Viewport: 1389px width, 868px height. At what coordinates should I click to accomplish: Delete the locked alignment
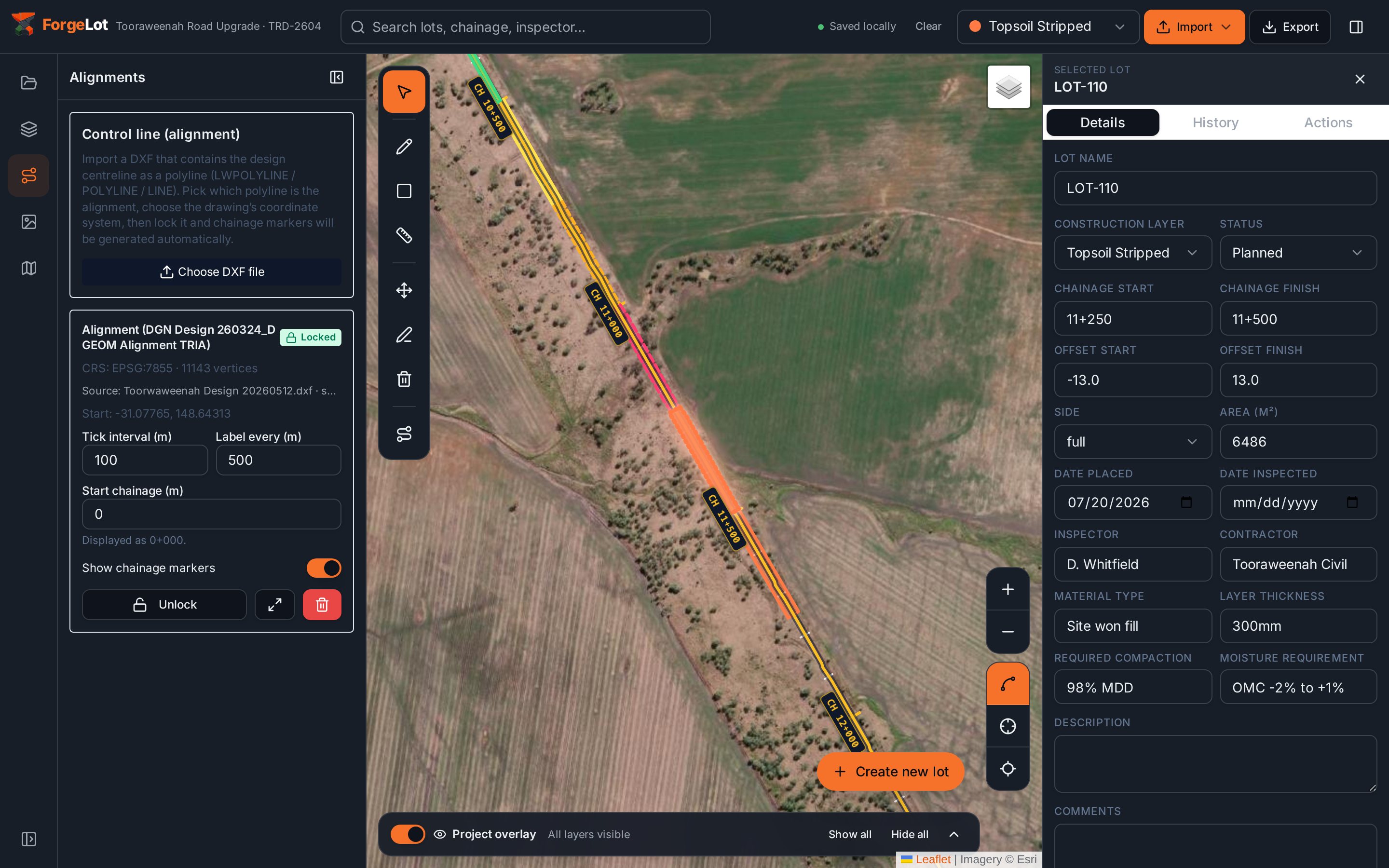coord(322,605)
